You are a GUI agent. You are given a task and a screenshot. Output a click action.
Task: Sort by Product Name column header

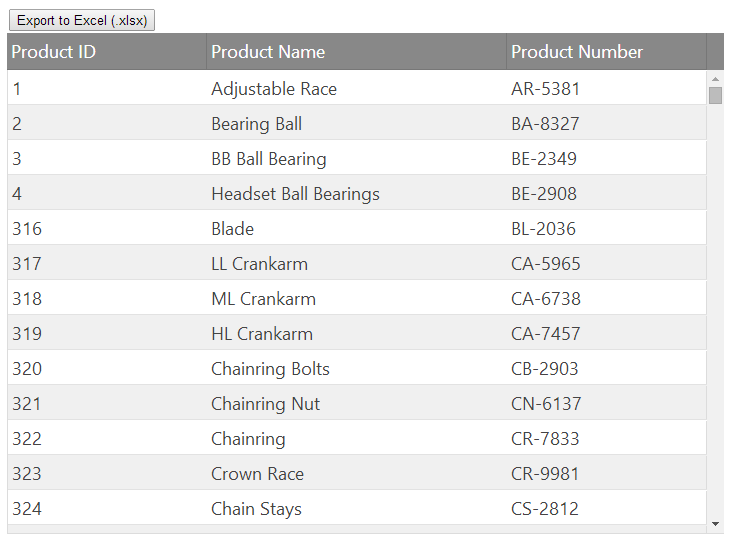click(x=268, y=52)
